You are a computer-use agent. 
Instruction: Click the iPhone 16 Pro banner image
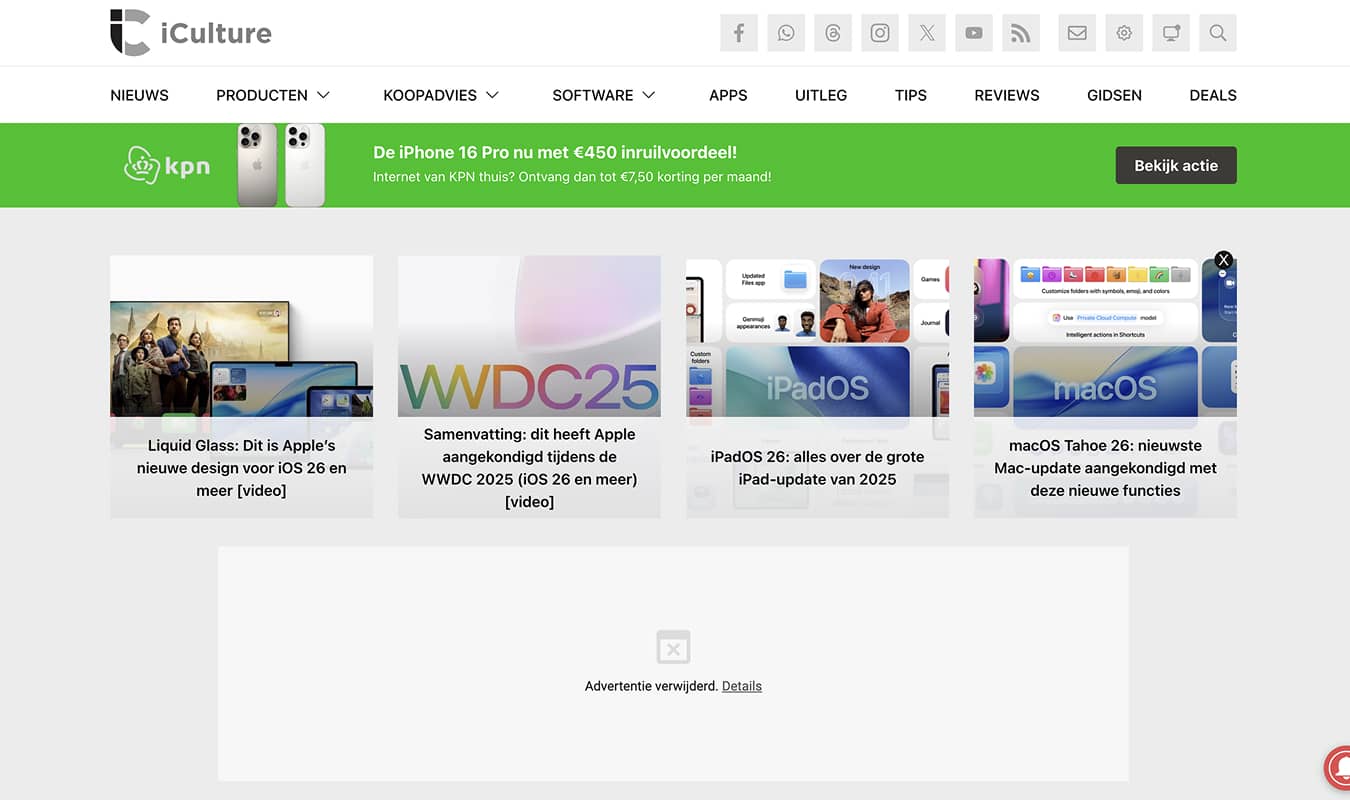281,165
